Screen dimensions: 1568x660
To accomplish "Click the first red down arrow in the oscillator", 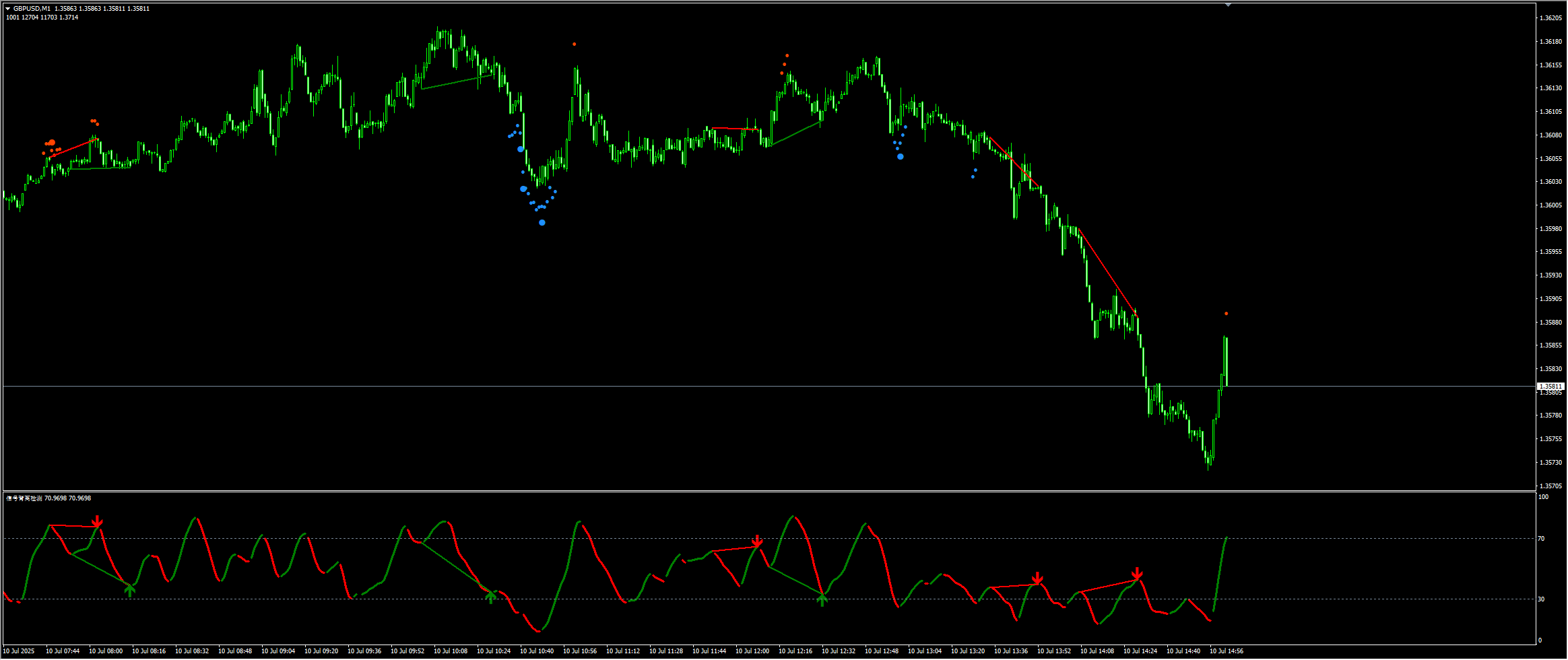I will pos(98,522).
